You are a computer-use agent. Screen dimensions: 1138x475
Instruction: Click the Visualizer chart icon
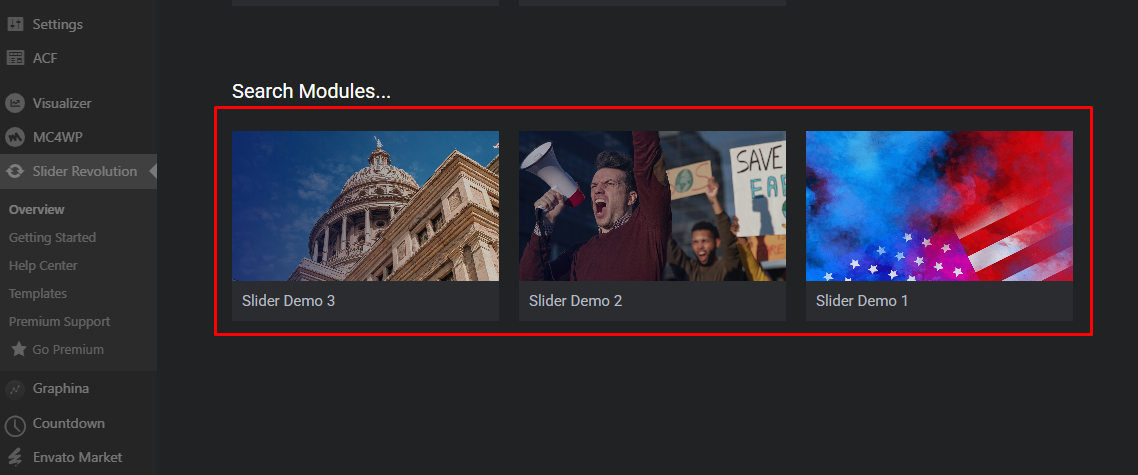(x=15, y=103)
